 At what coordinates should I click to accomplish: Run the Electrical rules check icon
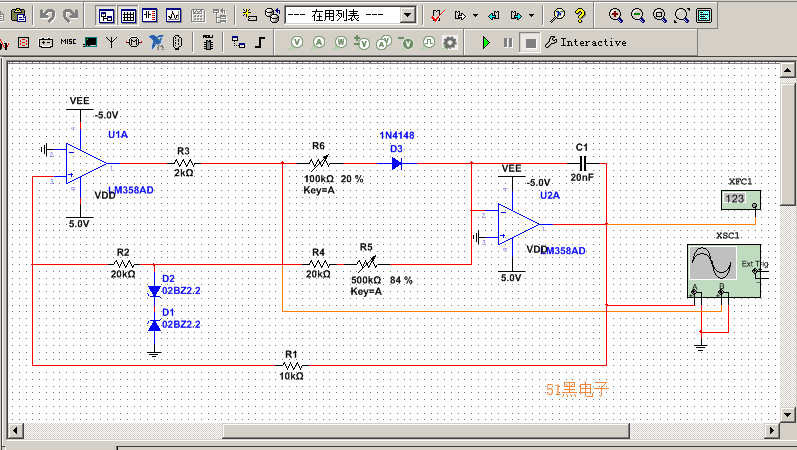(x=437, y=16)
